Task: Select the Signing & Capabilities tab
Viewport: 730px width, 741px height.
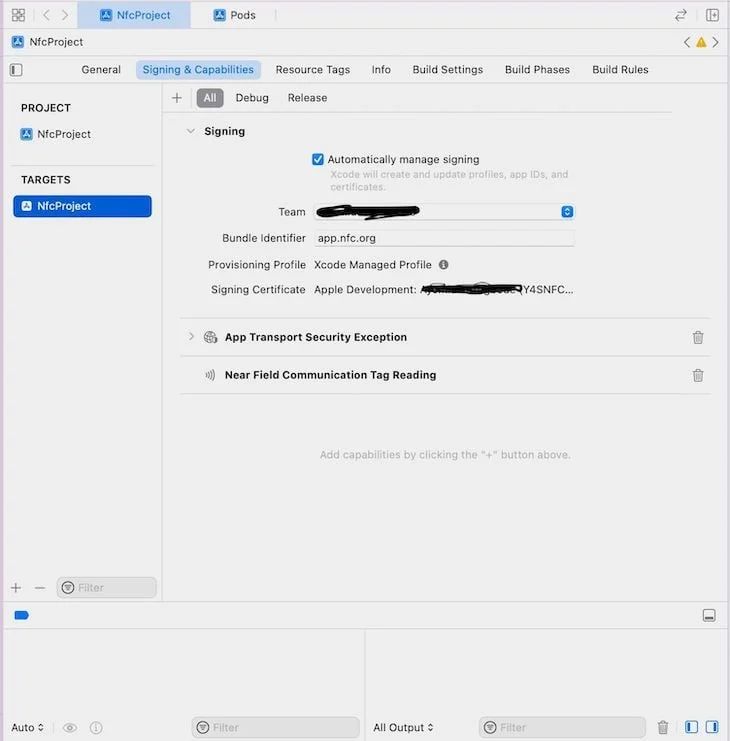Action: (198, 69)
